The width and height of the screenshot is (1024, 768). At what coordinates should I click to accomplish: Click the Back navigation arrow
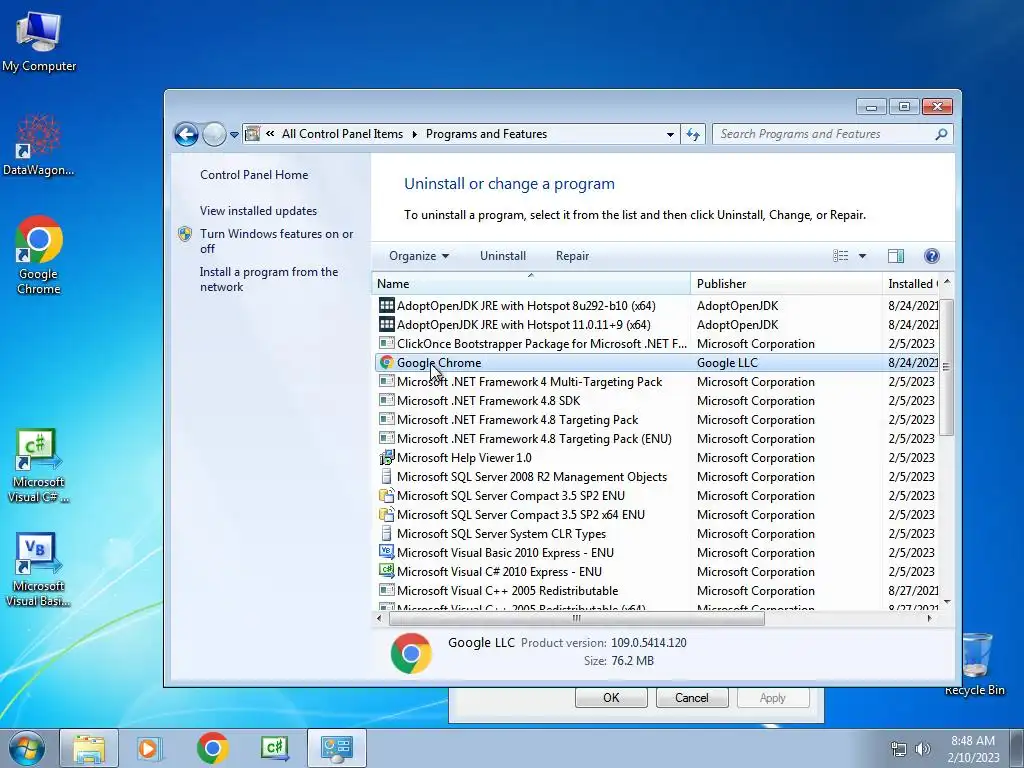pyautogui.click(x=186, y=135)
